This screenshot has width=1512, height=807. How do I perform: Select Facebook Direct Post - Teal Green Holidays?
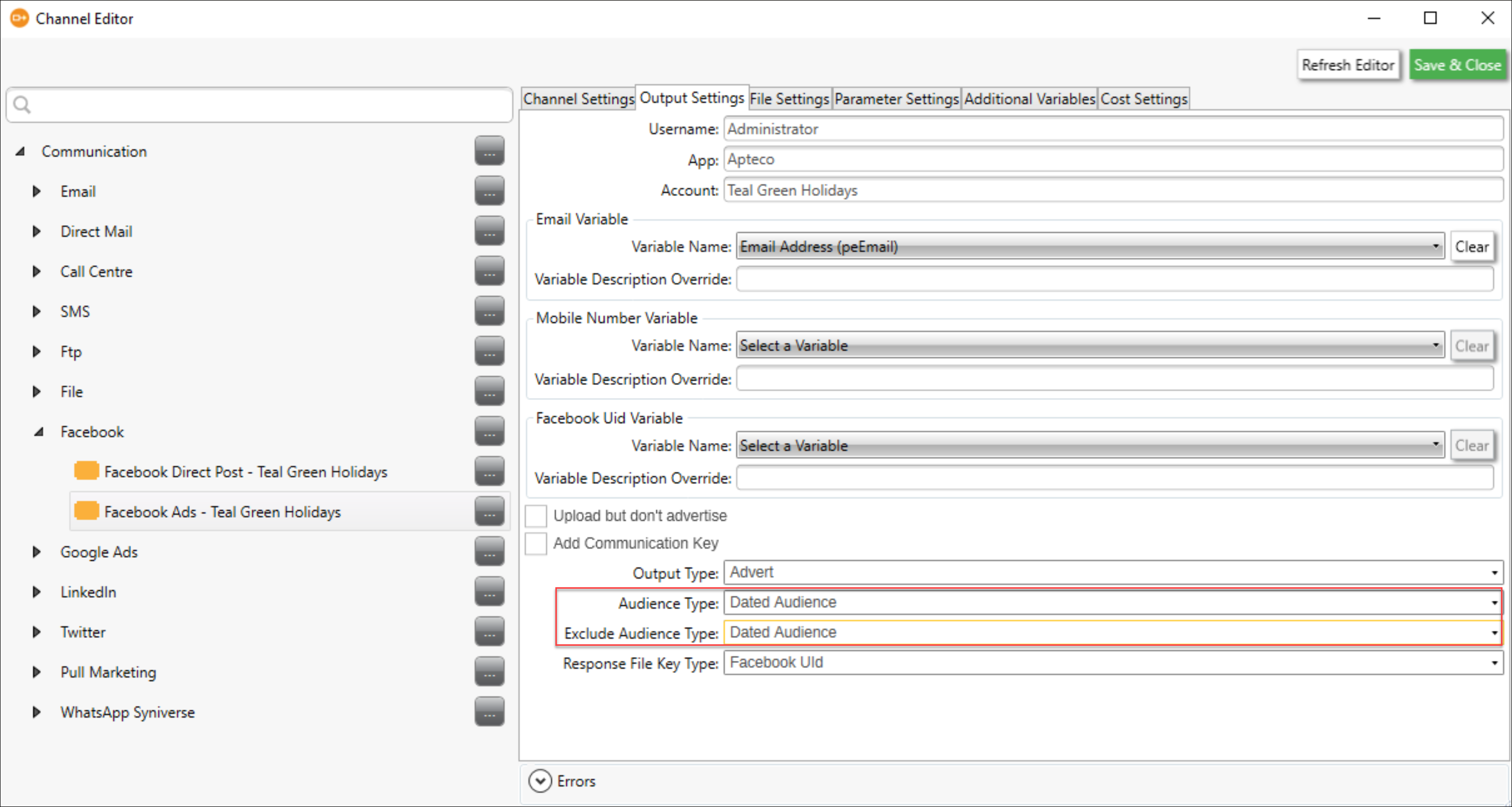coord(245,472)
